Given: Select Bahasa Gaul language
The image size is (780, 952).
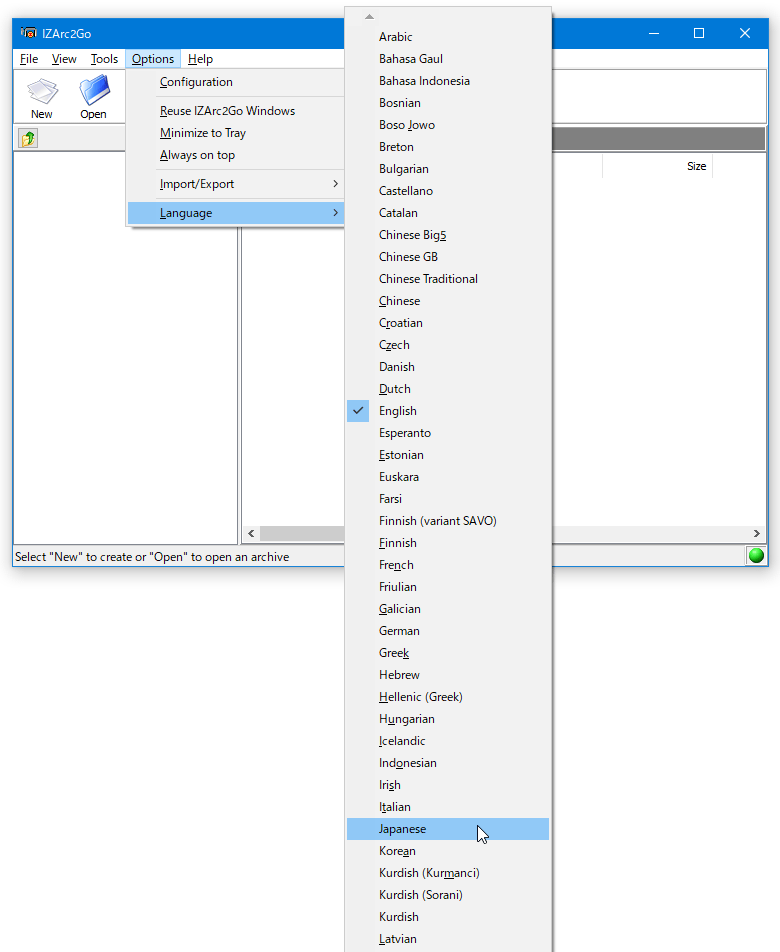Looking at the screenshot, I should pyautogui.click(x=448, y=59).
